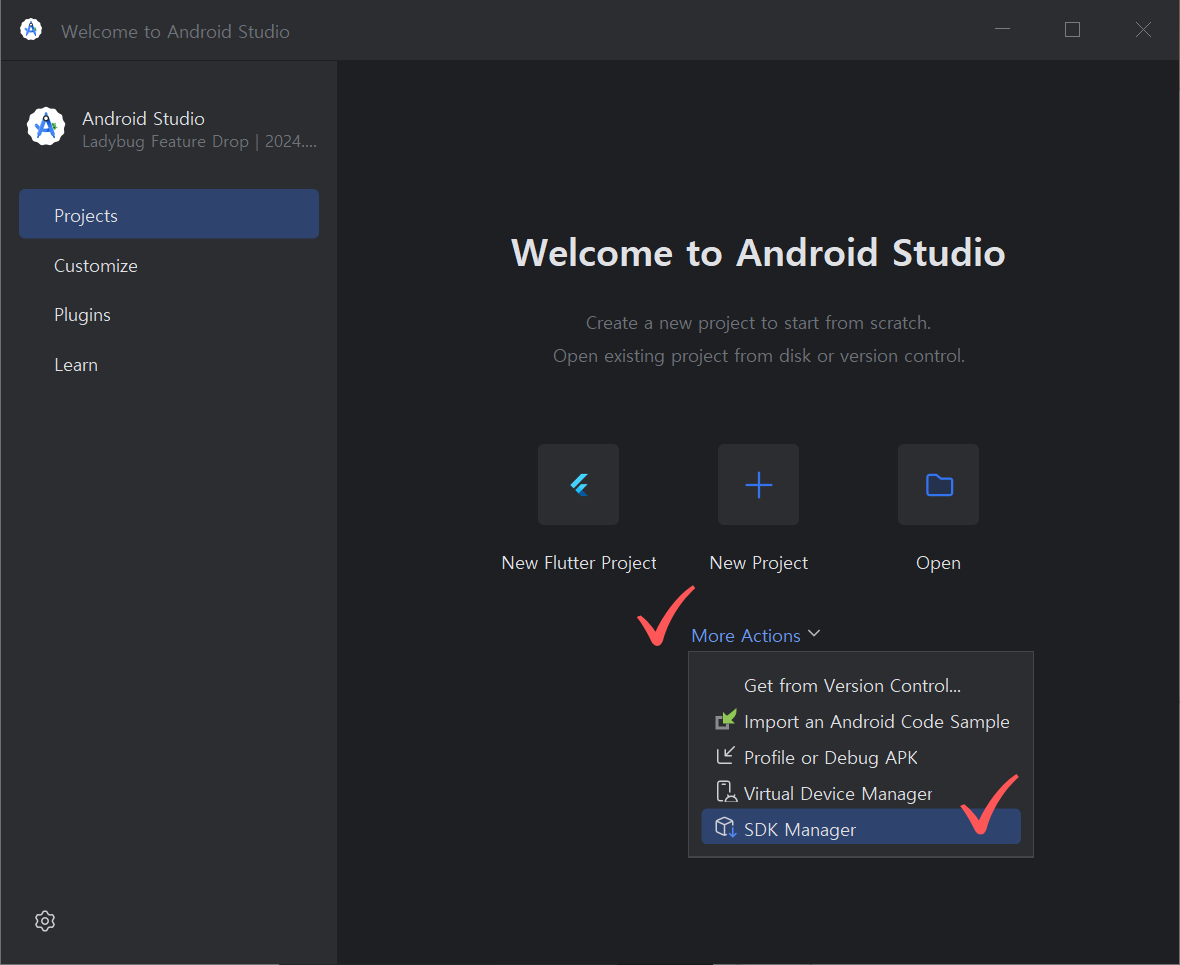Choose Profile or Debug APK entry

(x=861, y=757)
